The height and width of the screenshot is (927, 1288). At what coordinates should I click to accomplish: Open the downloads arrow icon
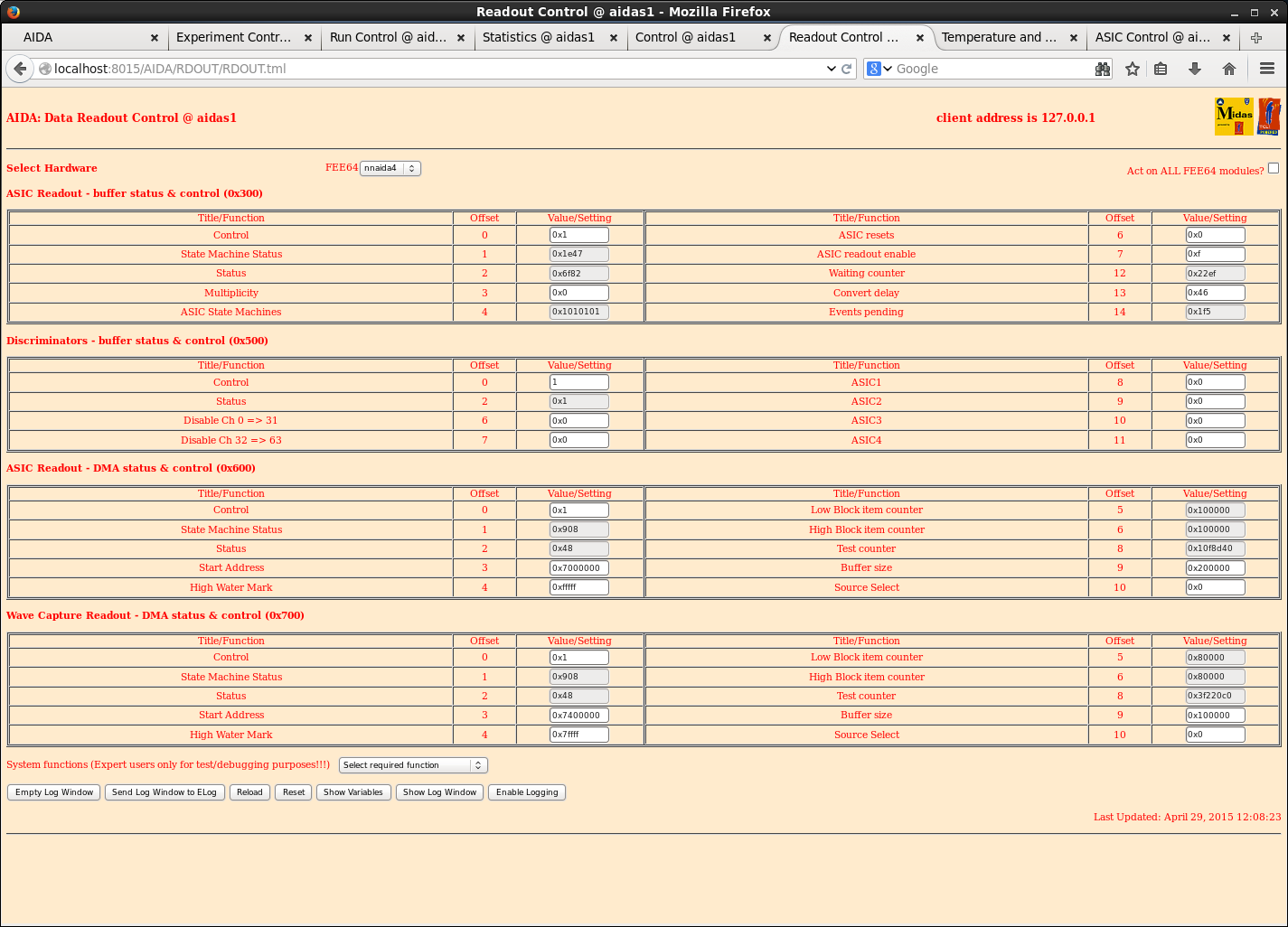tap(1195, 69)
